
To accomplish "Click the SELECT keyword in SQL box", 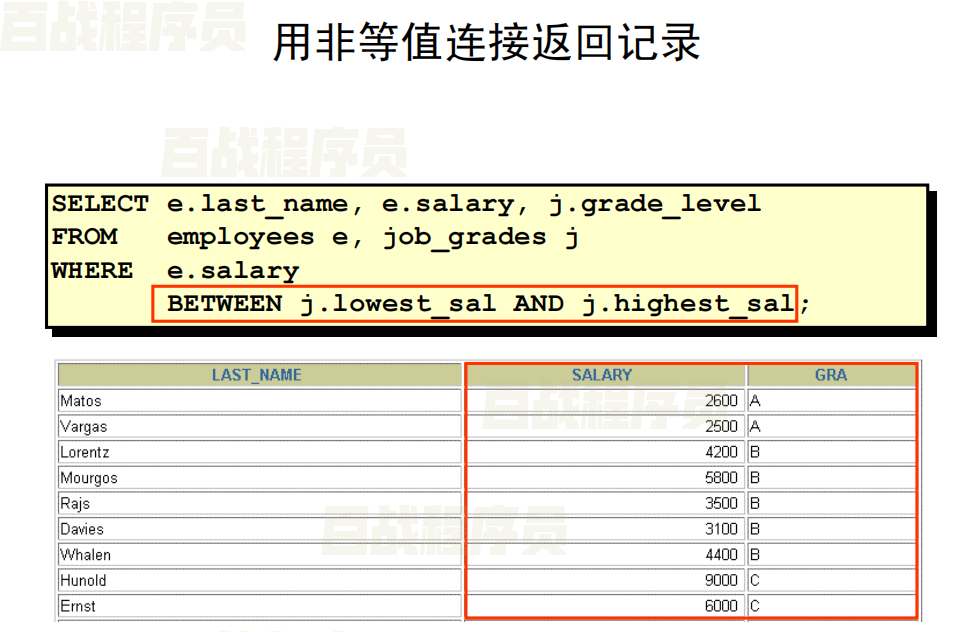I will tap(100, 204).
